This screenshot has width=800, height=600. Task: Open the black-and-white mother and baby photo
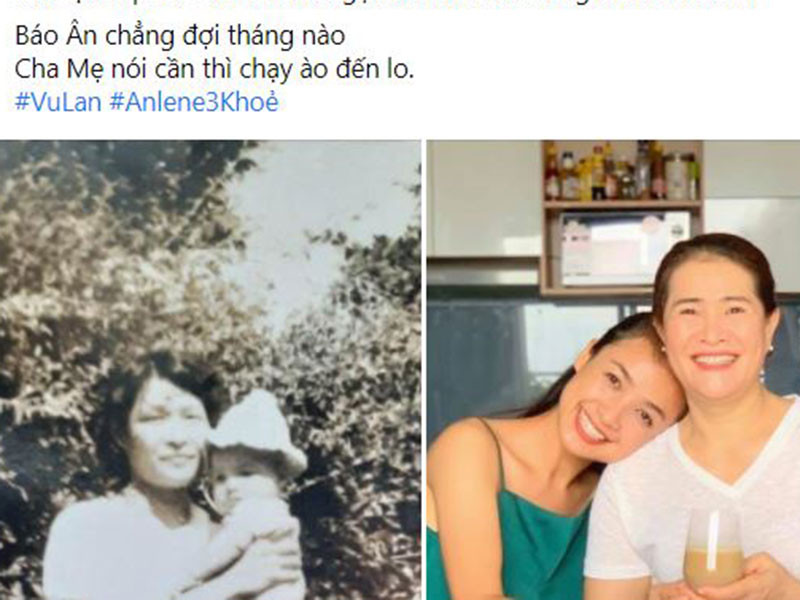(210, 370)
